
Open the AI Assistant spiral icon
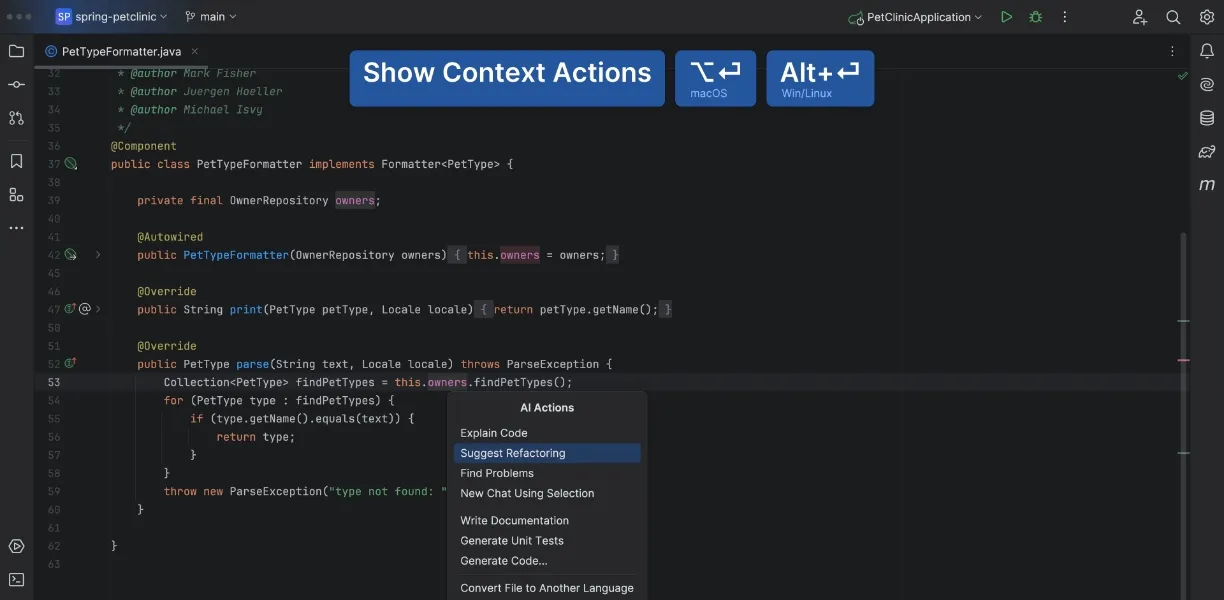tap(1207, 85)
